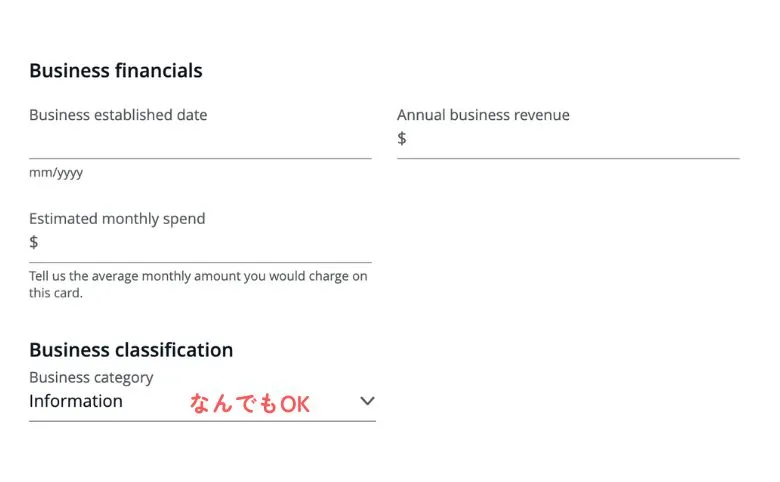Click the red 'なんでもOK' annotation
This screenshot has height=482, width=780.
pos(250,404)
